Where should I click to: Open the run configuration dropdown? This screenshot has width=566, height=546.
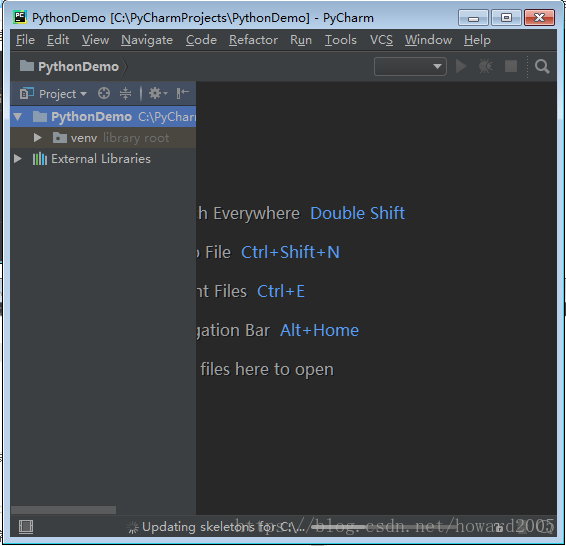(410, 66)
